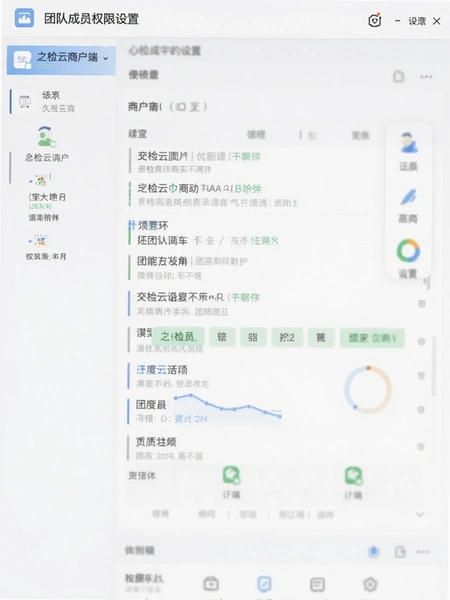Open the user profile icon in floating panel
This screenshot has height=600, width=450.
click(x=408, y=143)
